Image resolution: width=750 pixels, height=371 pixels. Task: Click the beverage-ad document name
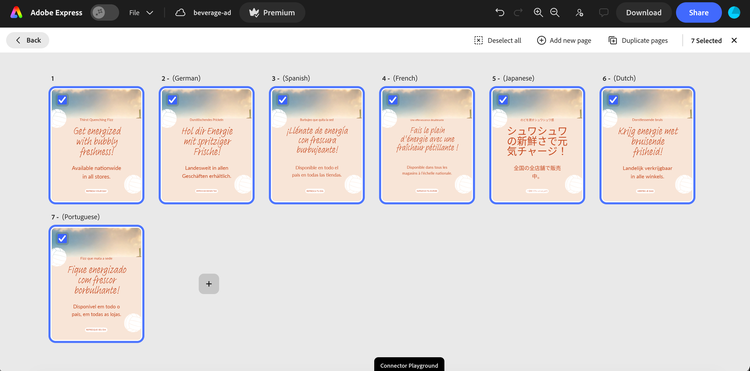pos(212,13)
